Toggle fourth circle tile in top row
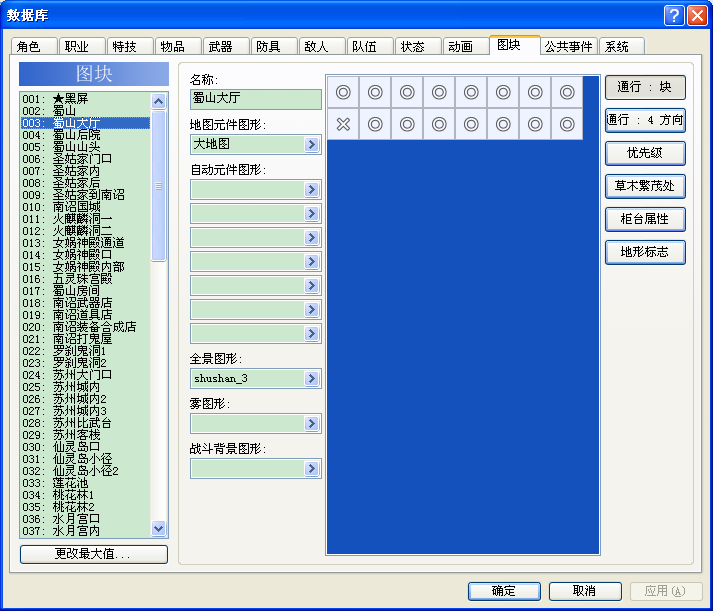713x611 pixels. pos(439,92)
